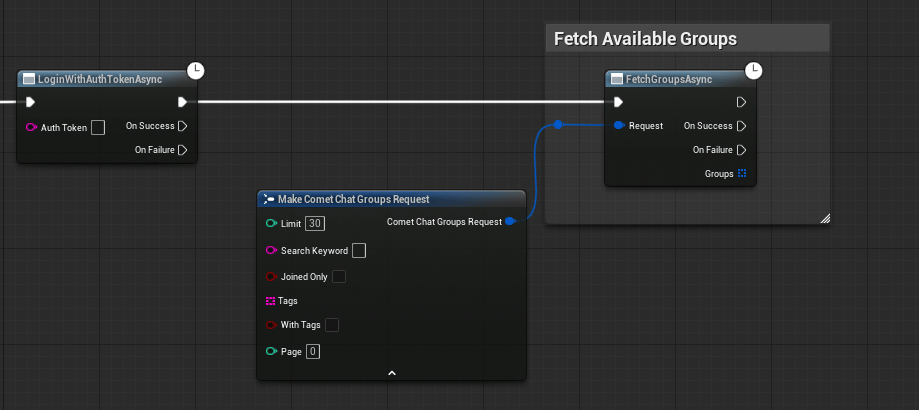Click the input execution pin on LoginWithAuthTokenAsync
Screen dimensions: 919x410
(30, 102)
